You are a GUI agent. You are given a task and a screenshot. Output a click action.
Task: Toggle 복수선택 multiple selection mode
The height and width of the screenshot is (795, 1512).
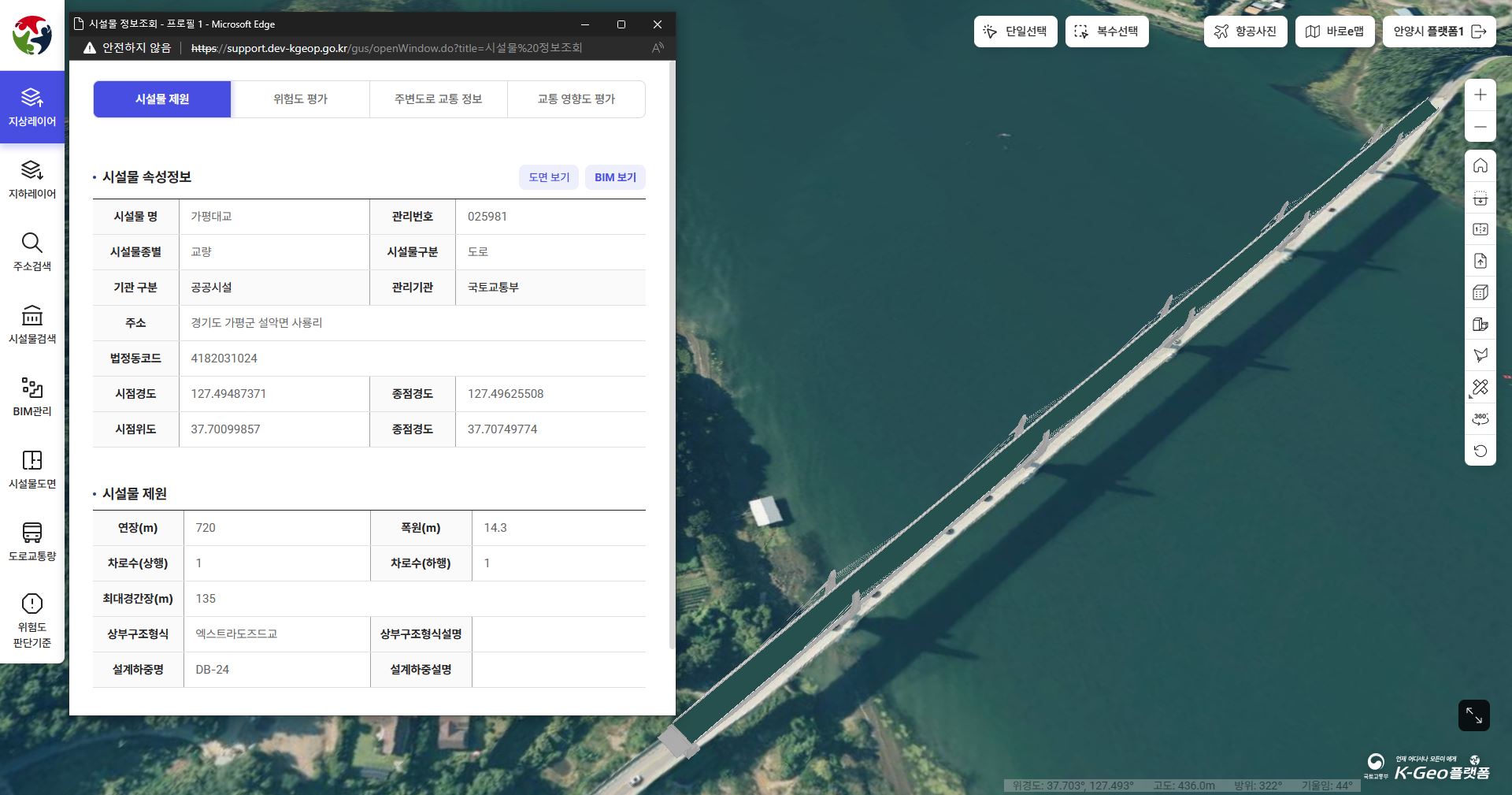click(1106, 32)
